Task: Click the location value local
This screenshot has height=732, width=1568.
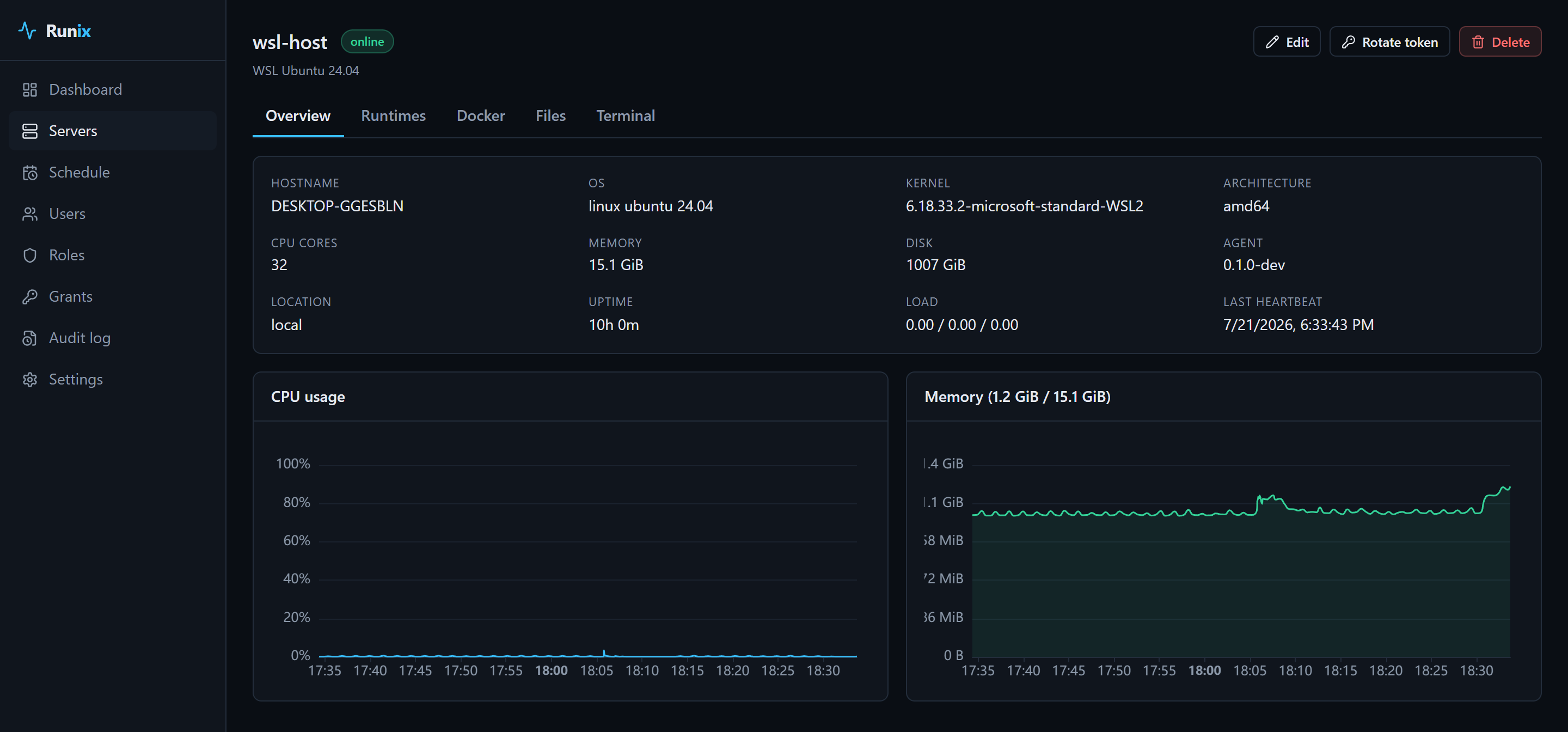Action: coord(286,325)
